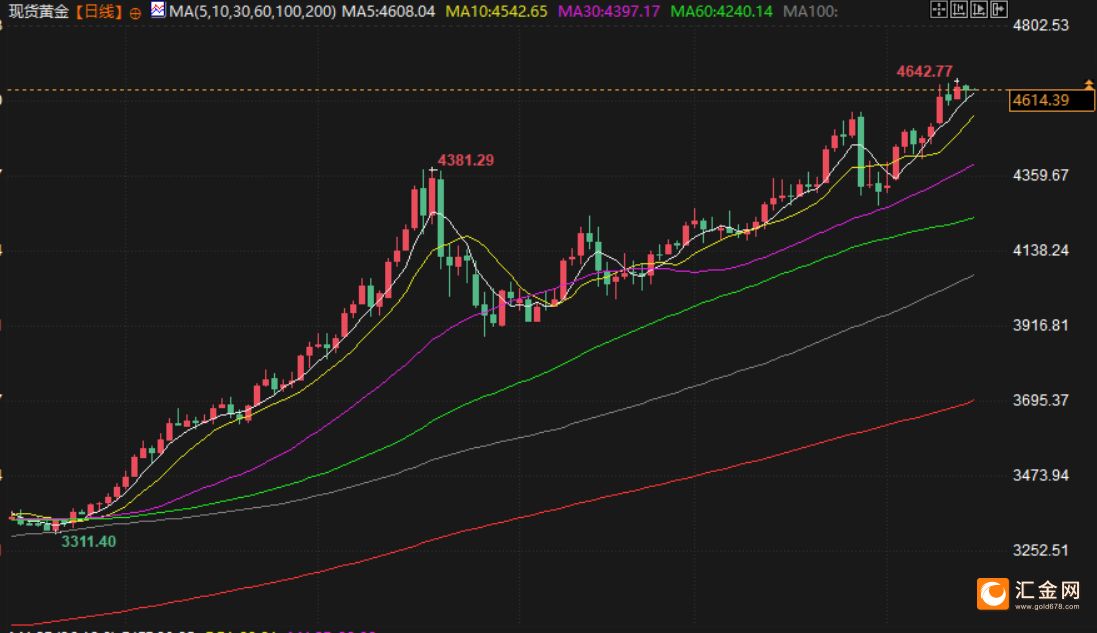The height and width of the screenshot is (633, 1097).
Task: Click the MA5:4608.04 legend value
Action: (388, 11)
